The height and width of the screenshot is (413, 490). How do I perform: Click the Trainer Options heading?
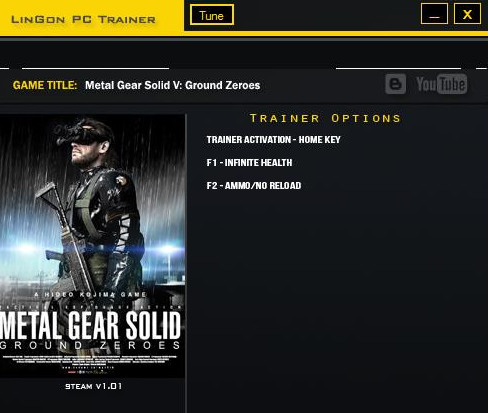pos(325,118)
